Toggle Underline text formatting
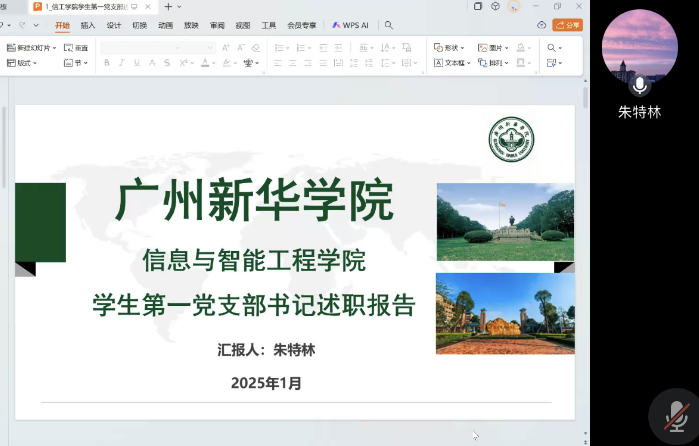Viewport: 699px width, 446px height. 137,63
